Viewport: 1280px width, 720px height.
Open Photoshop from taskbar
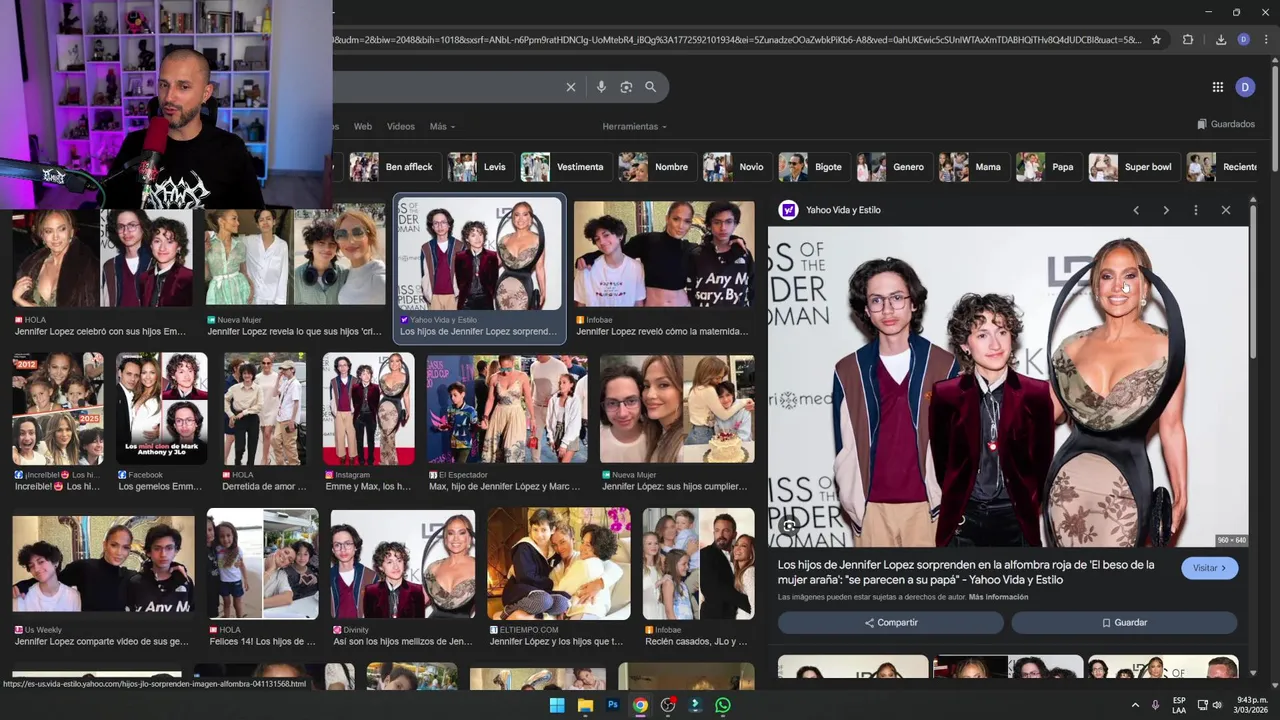coord(613,705)
